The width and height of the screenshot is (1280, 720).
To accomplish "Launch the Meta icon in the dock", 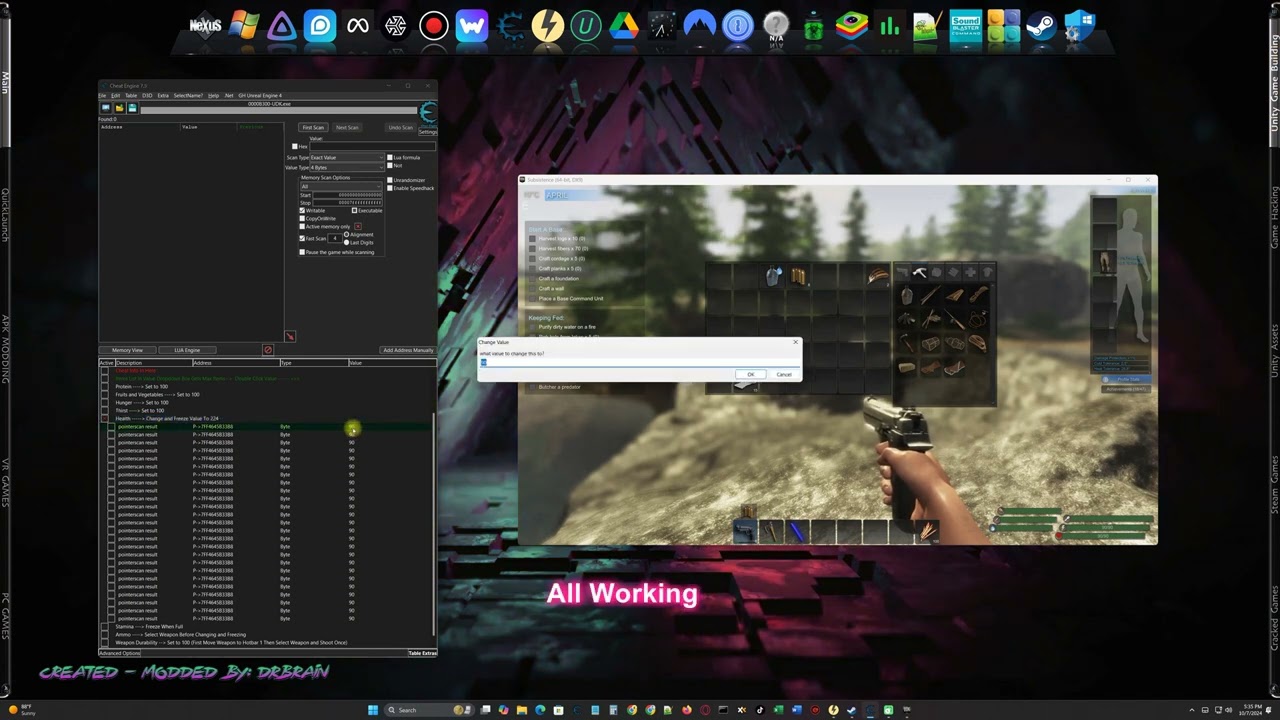I will click(x=358, y=26).
